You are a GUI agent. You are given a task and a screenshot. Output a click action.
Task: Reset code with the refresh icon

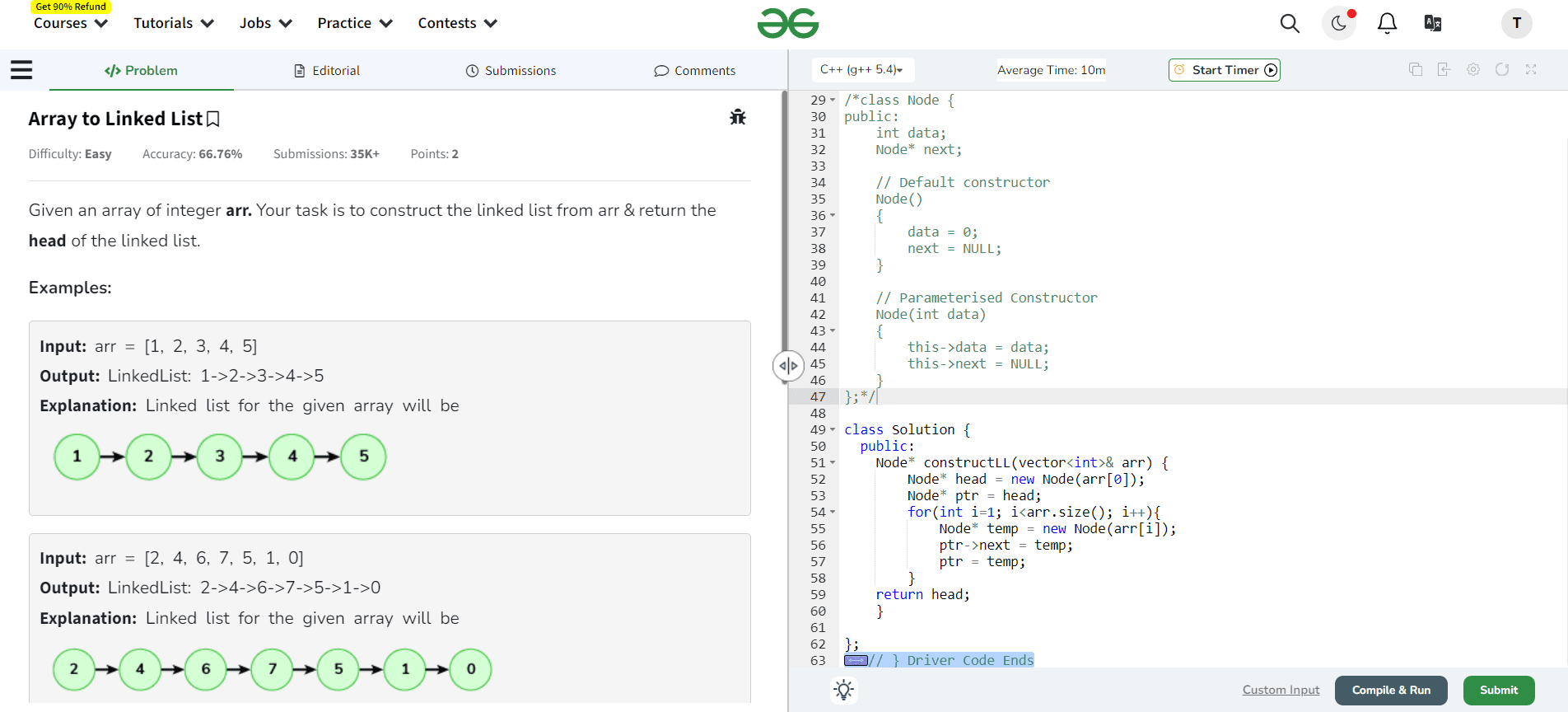coord(1502,70)
